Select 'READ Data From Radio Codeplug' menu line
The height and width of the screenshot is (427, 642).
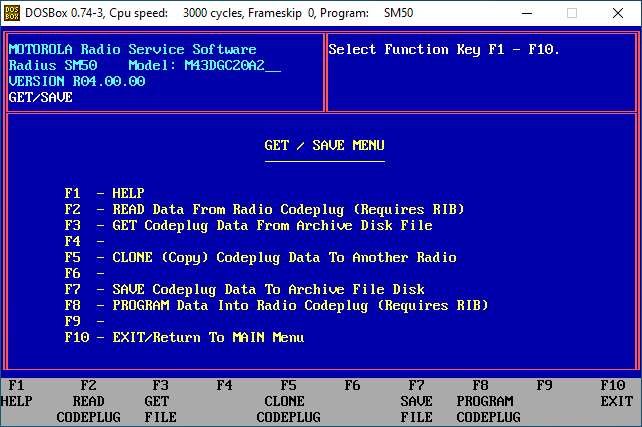[x=264, y=210]
